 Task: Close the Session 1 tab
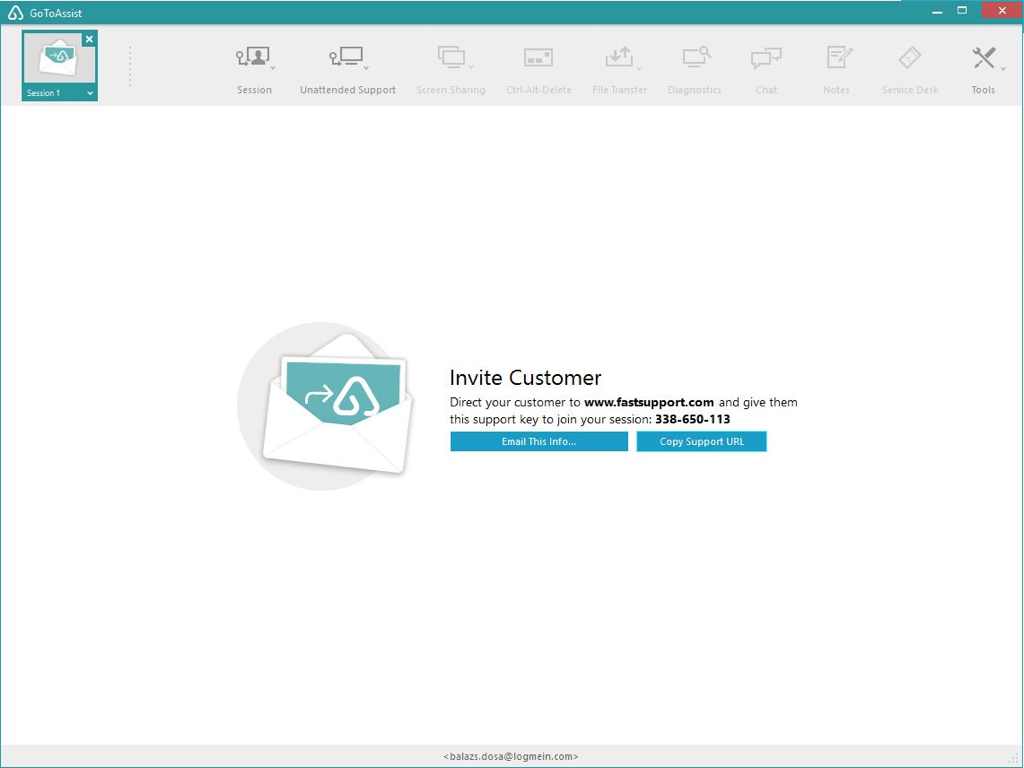tap(89, 39)
